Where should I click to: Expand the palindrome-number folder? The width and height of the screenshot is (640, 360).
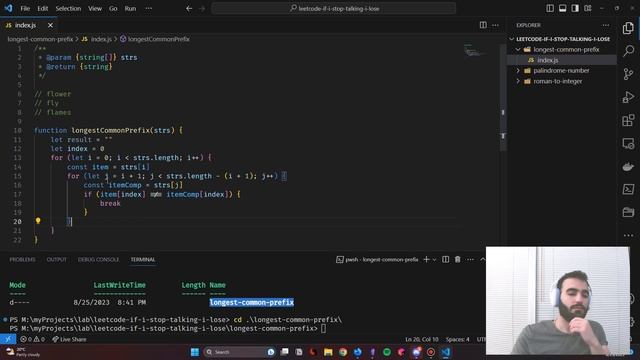click(518, 71)
